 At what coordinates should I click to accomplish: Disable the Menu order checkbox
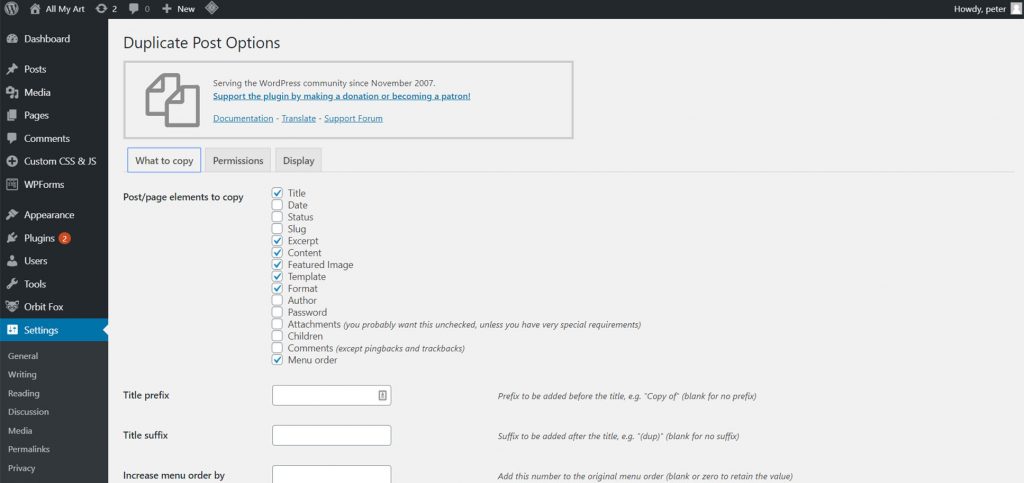278,360
